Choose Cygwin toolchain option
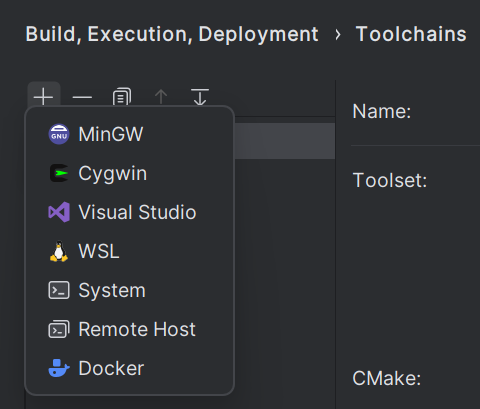Screen dimensions: 480x409 pyautogui.click(x=130, y=173)
